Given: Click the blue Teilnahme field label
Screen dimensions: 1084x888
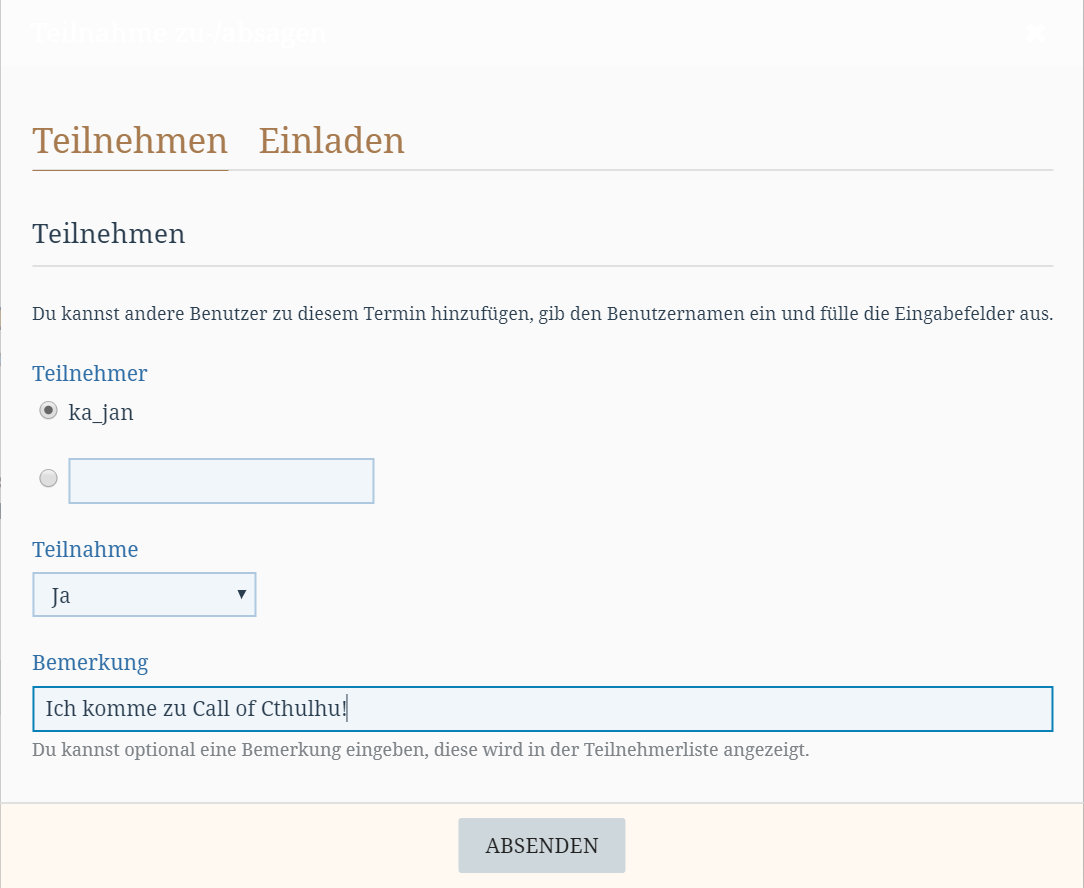Looking at the screenshot, I should [85, 550].
